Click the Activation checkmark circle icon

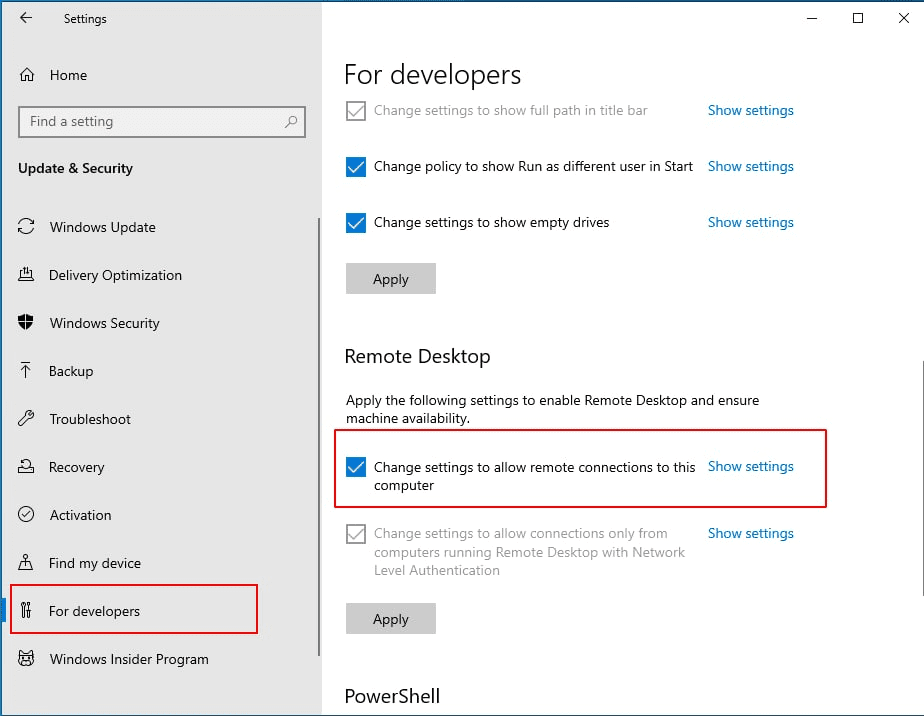coord(26,514)
